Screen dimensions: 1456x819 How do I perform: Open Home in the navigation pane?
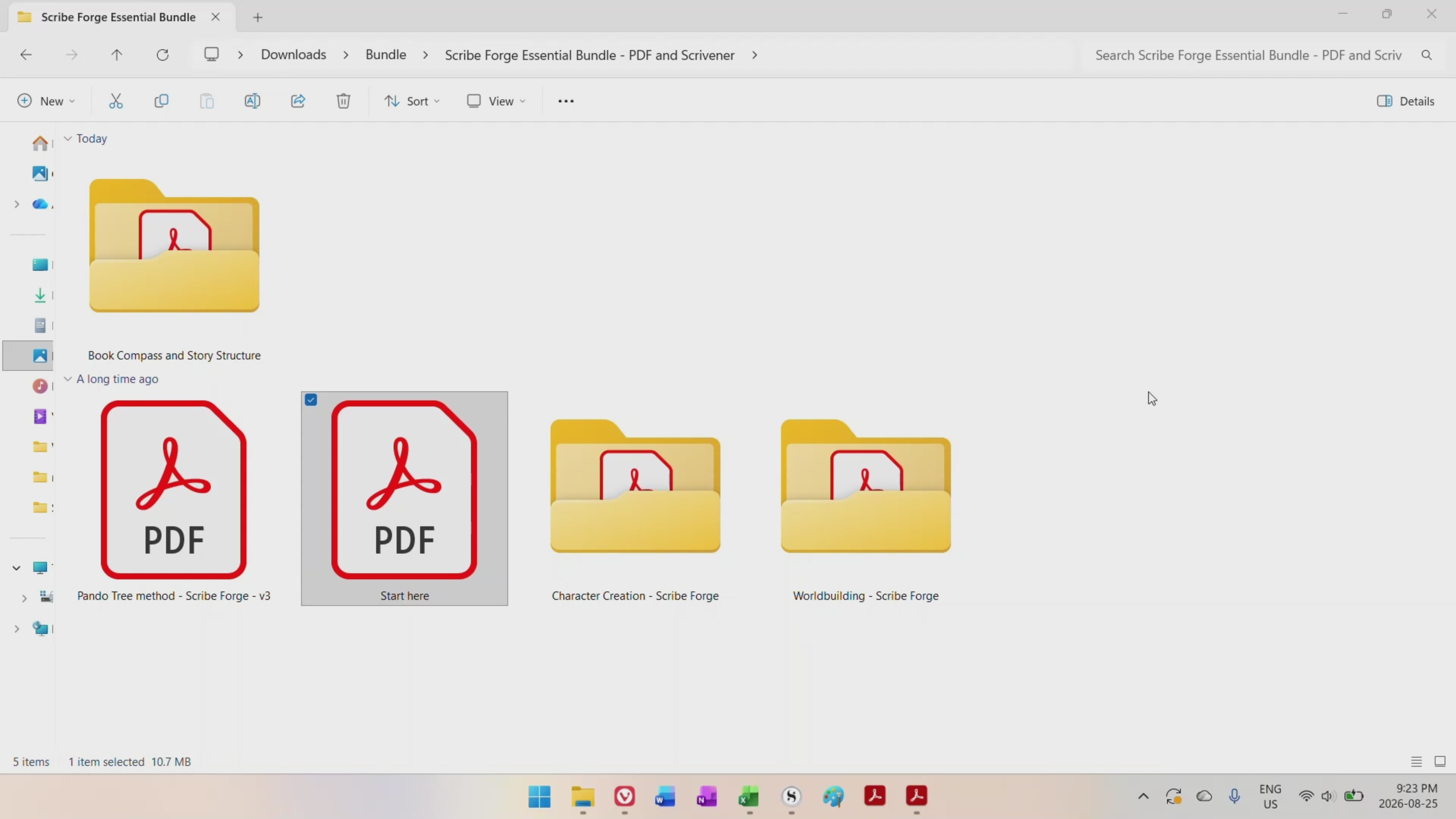click(x=39, y=144)
